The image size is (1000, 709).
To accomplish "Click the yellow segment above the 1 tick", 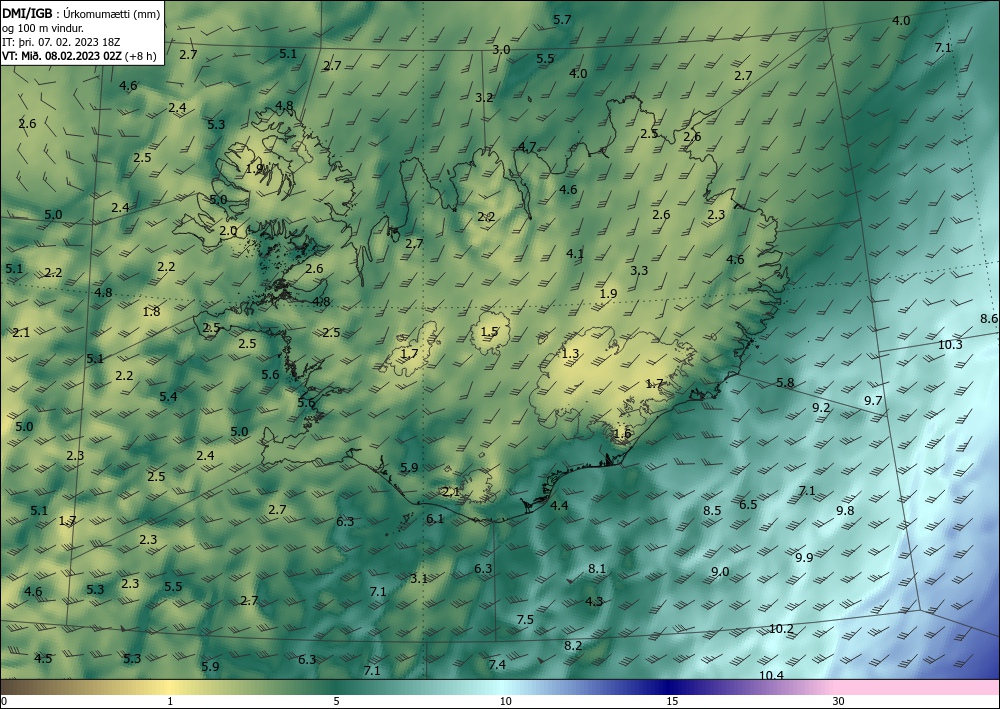I will [170, 687].
